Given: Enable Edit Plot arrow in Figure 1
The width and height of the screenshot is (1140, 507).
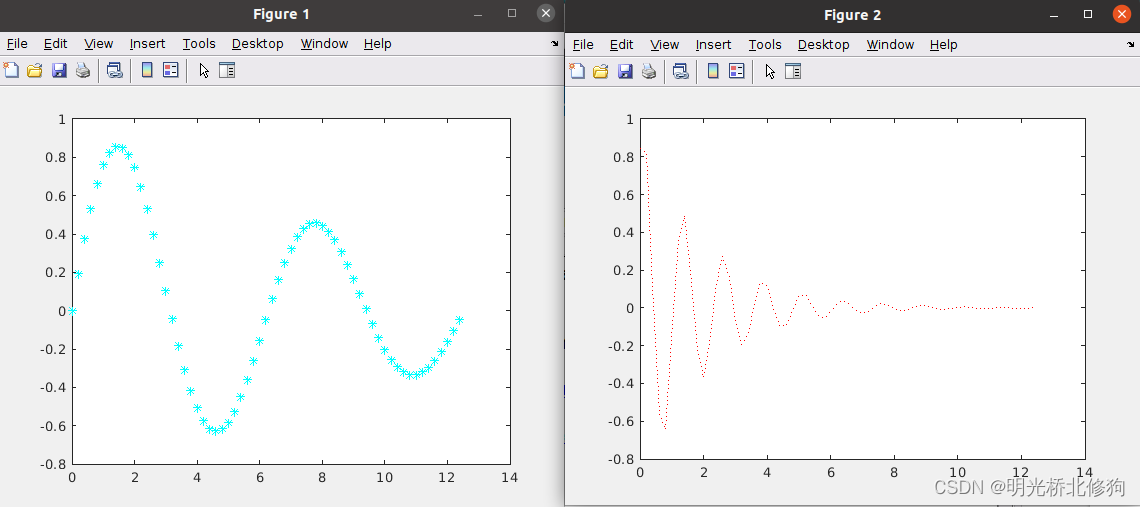Looking at the screenshot, I should click(x=204, y=70).
